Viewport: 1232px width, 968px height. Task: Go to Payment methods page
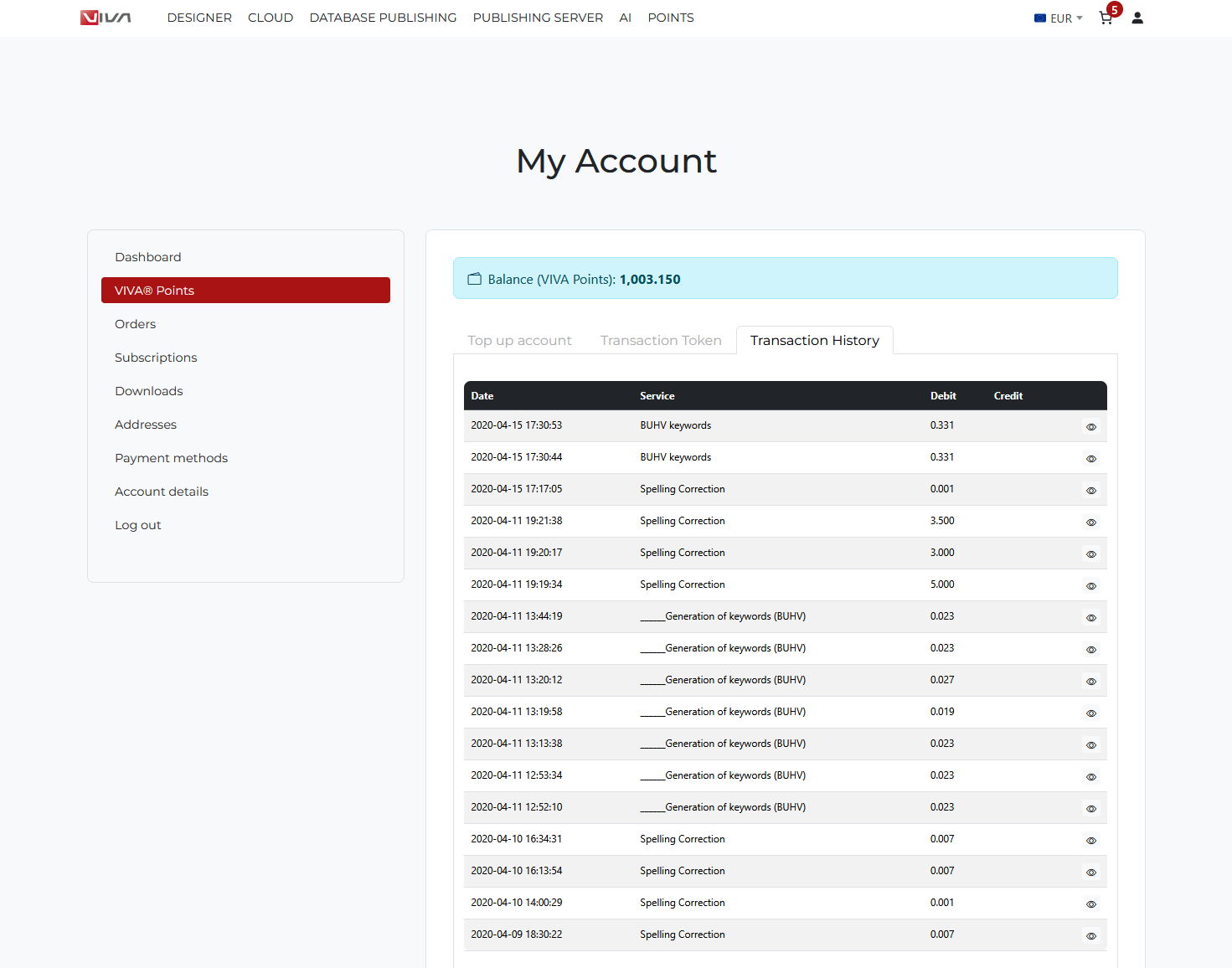click(x=171, y=458)
